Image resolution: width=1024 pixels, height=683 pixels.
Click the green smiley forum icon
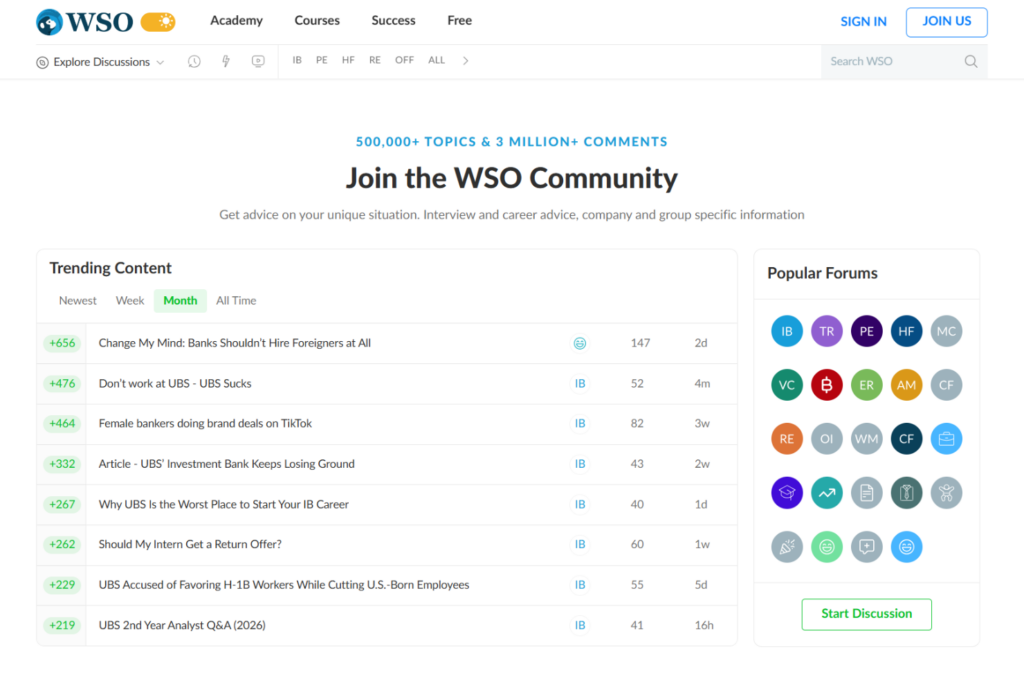pos(827,547)
